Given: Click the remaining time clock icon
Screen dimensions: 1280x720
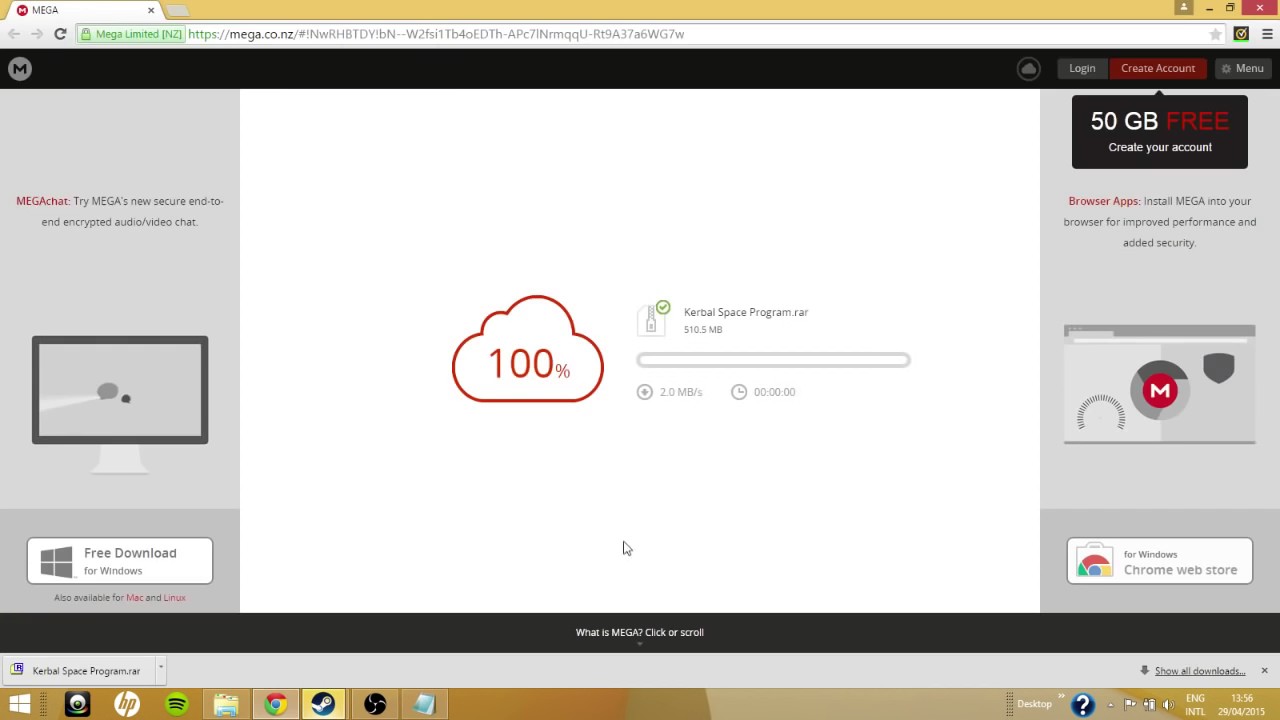Looking at the screenshot, I should [739, 392].
